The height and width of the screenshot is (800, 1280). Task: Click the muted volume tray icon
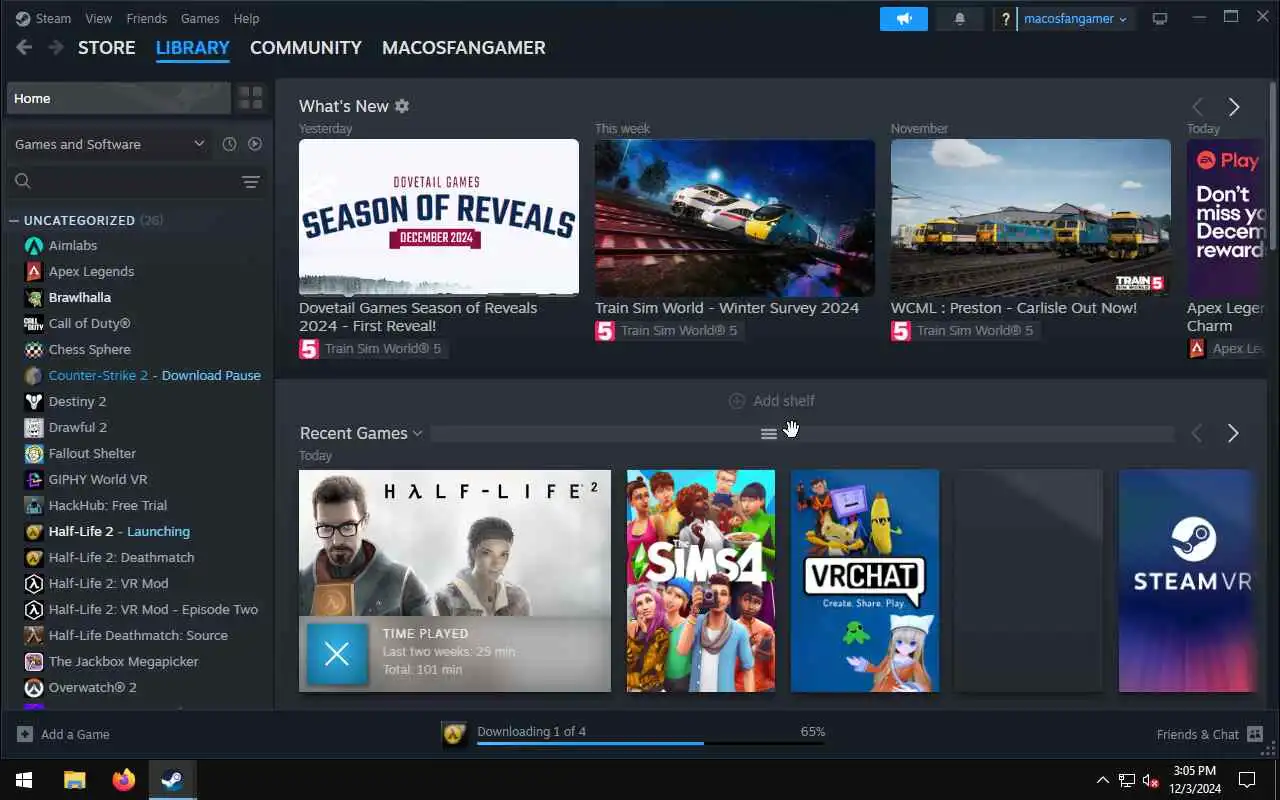(x=1151, y=780)
